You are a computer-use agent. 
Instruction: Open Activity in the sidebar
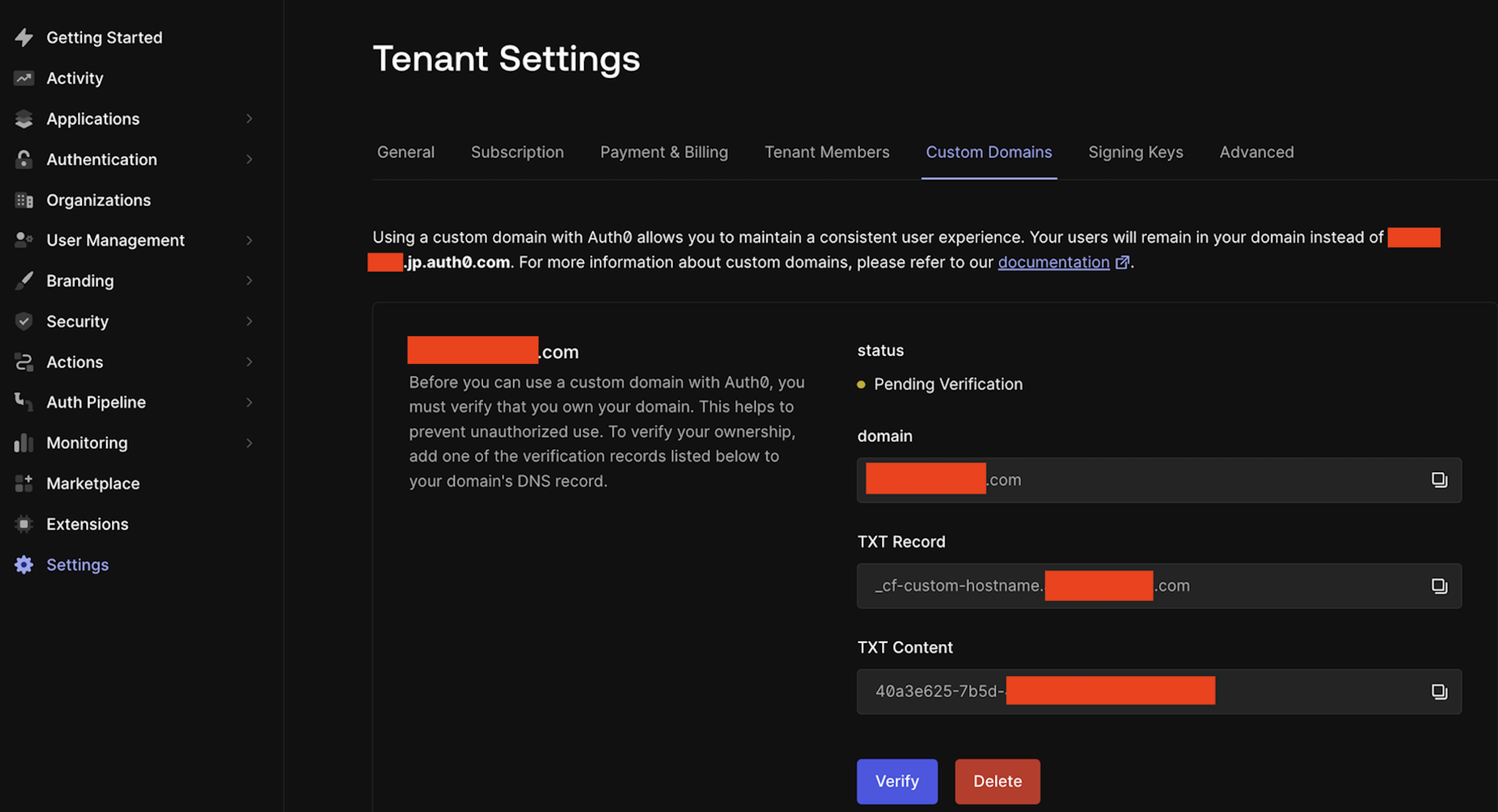click(75, 78)
